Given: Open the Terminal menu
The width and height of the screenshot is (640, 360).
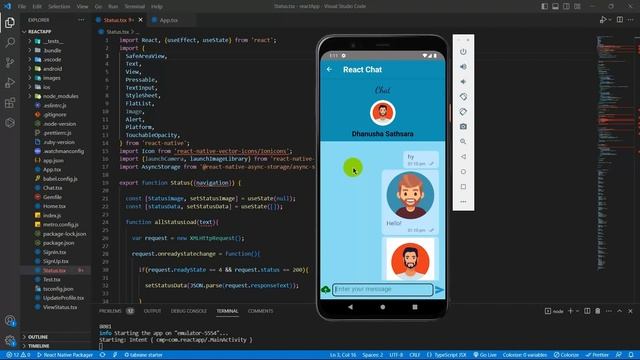Looking at the screenshot, I should [135, 7].
